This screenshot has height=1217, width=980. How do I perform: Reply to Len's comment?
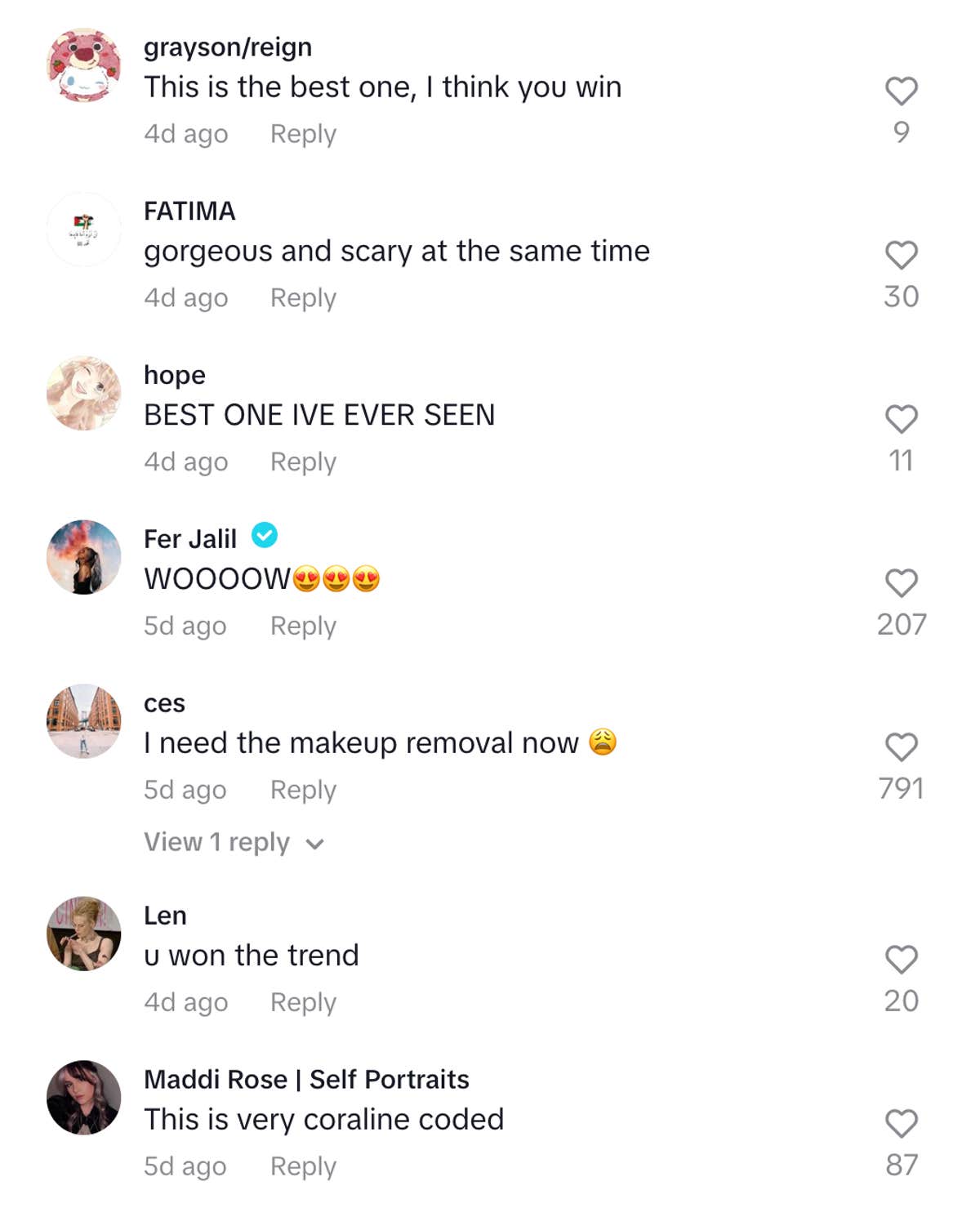tap(303, 1002)
